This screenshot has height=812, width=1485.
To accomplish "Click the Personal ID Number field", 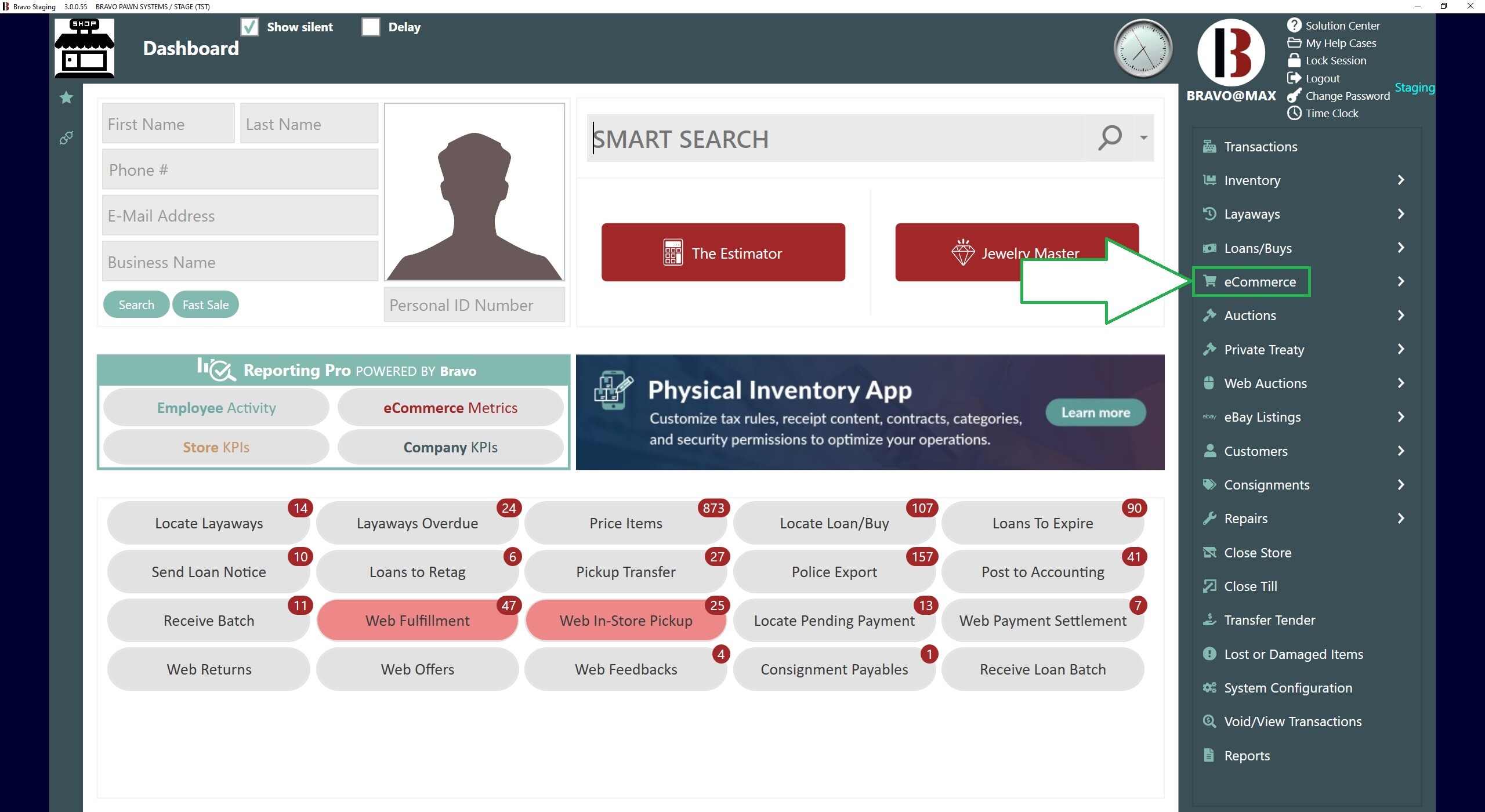I will click(x=474, y=304).
